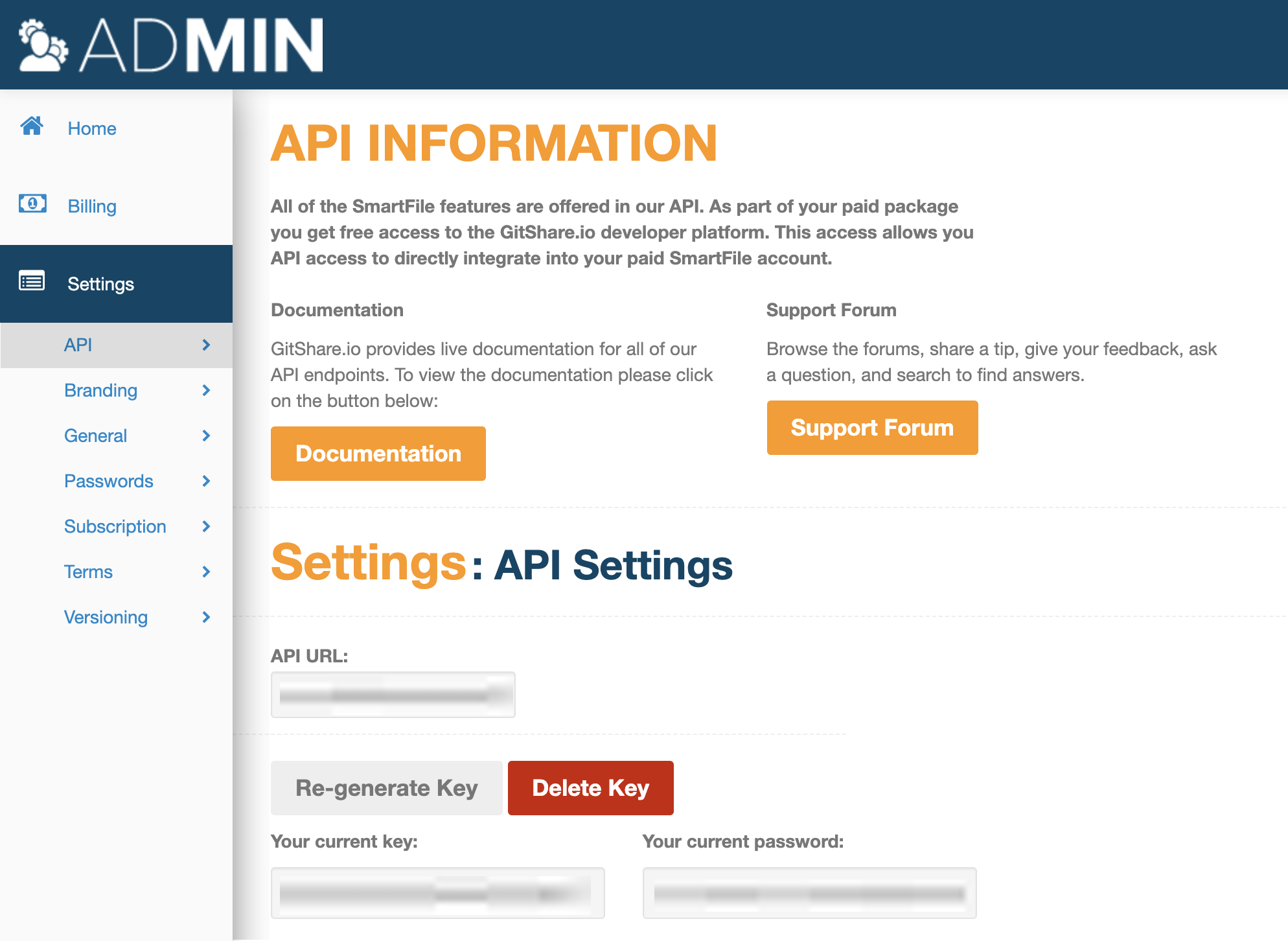Click the Settings list icon
This screenshot has width=1288, height=941.
32,281
